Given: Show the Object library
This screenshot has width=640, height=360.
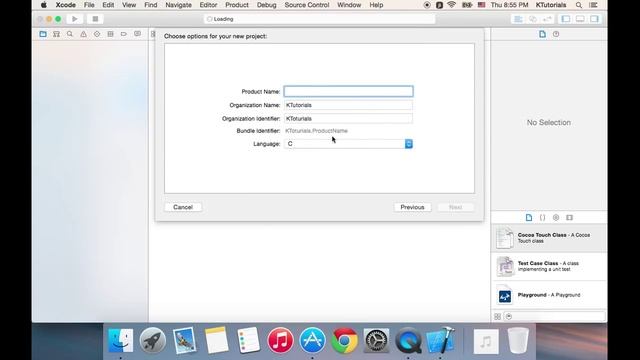Looking at the screenshot, I should click(556, 218).
